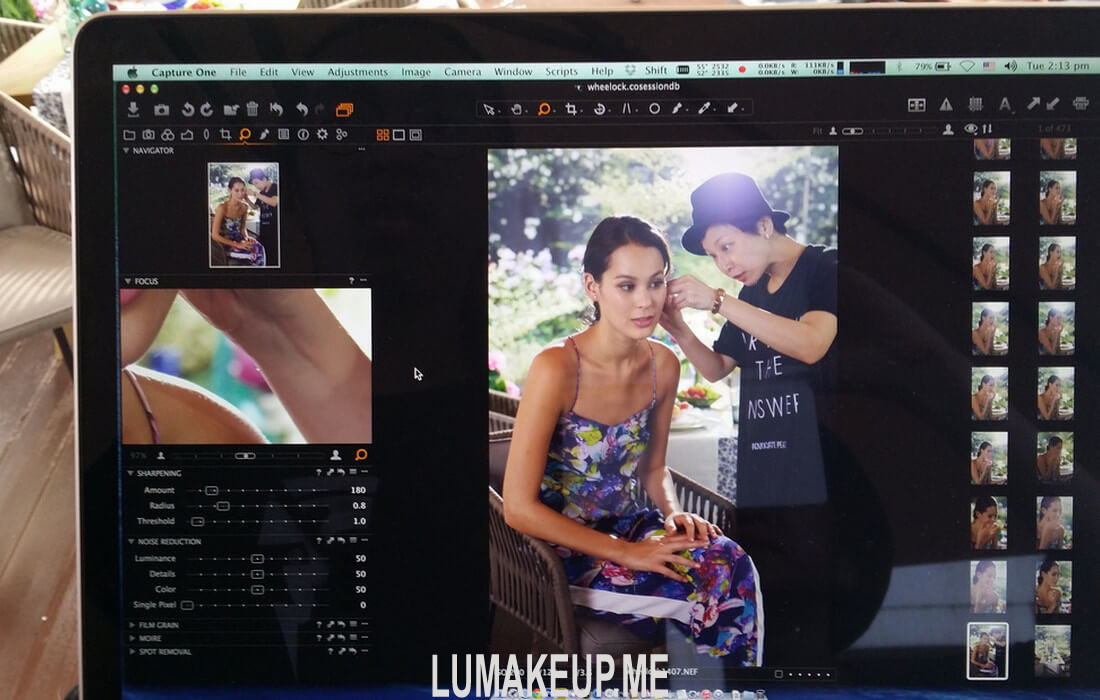This screenshot has height=700, width=1100.
Task: Collapse the Sharpening panel
Action: click(130, 473)
